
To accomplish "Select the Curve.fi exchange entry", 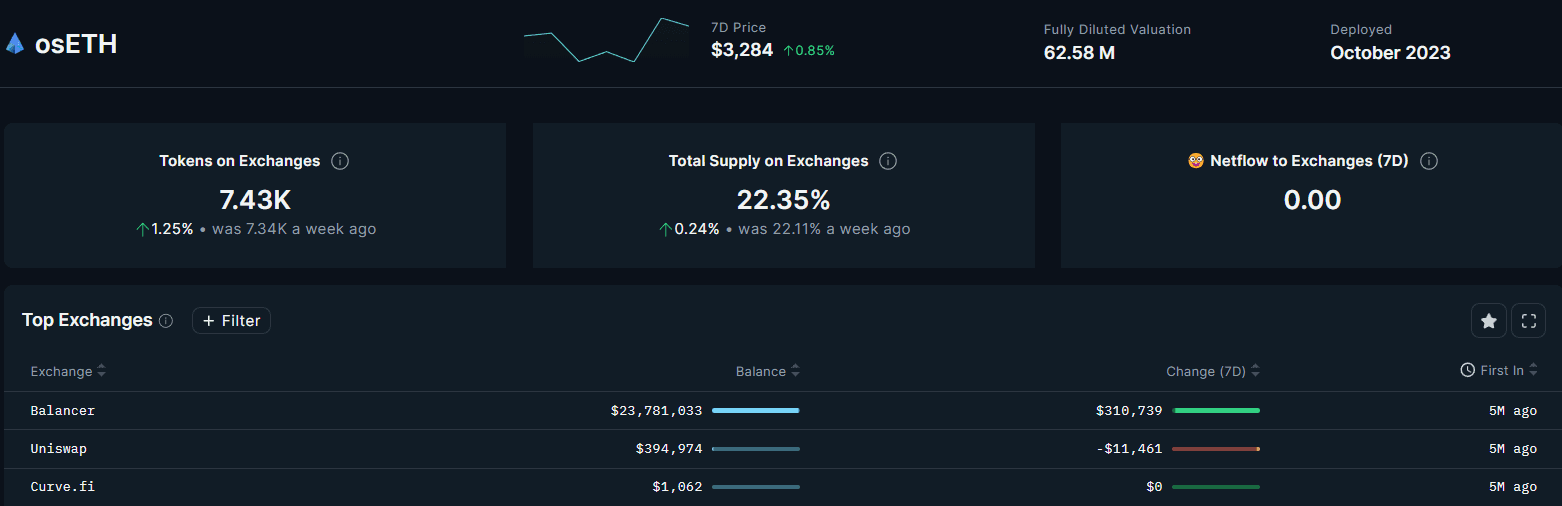I will [63, 487].
